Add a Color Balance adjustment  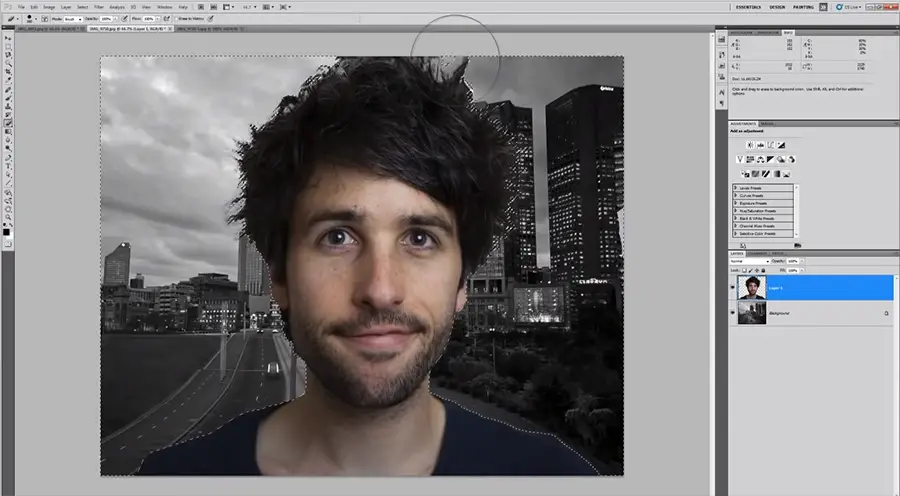(x=761, y=160)
